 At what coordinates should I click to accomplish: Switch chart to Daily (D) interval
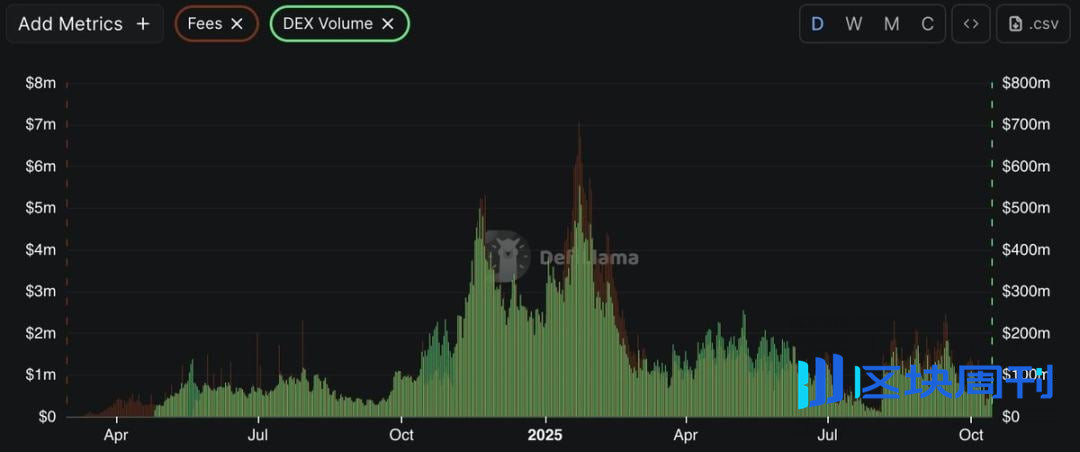[817, 24]
